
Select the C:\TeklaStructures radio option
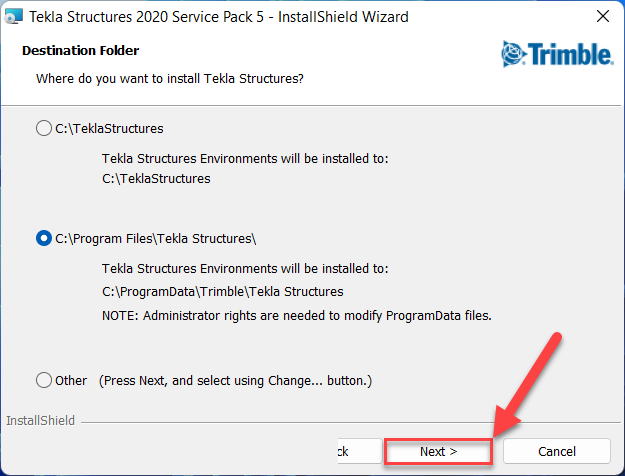pyautogui.click(x=43, y=128)
